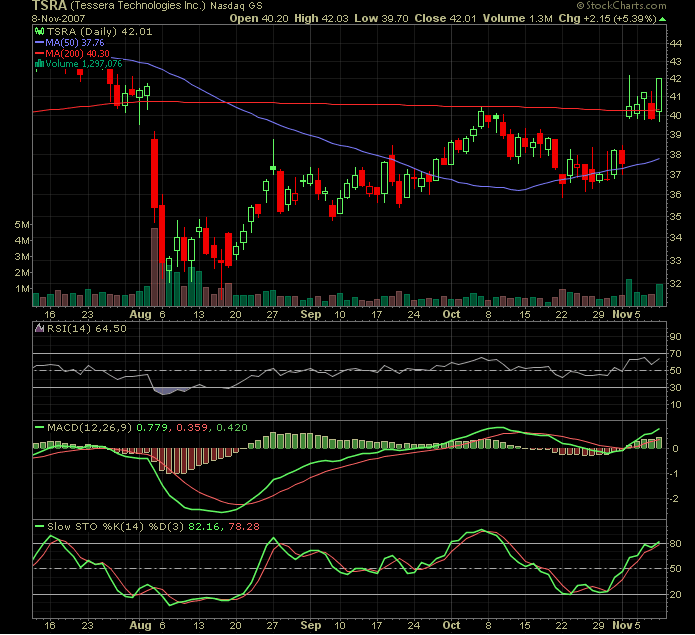Click 'Aug' on the price chart date axis
Viewport: 695px width, 635px height.
pyautogui.click(x=141, y=315)
